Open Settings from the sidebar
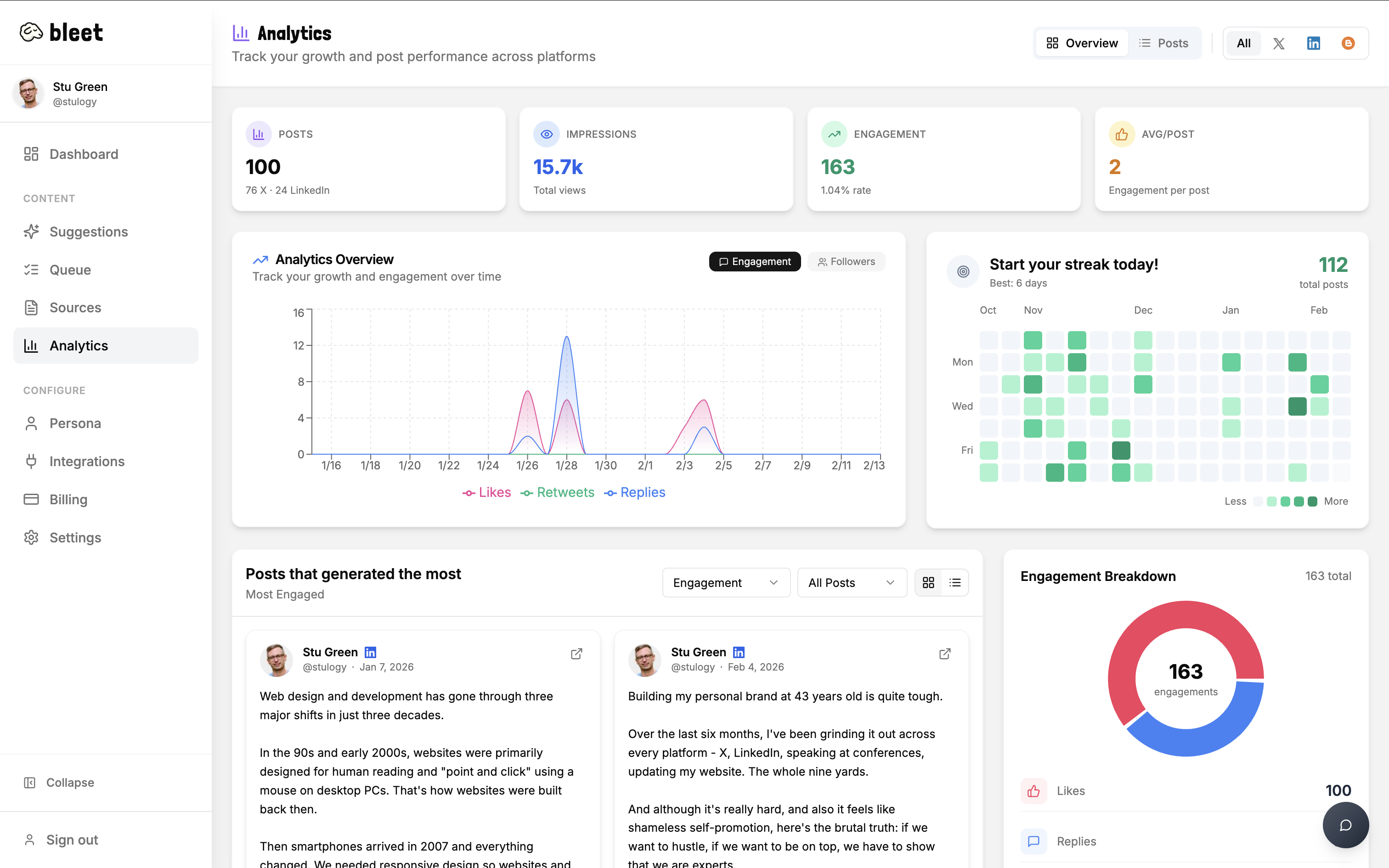This screenshot has width=1389, height=868. [x=74, y=537]
